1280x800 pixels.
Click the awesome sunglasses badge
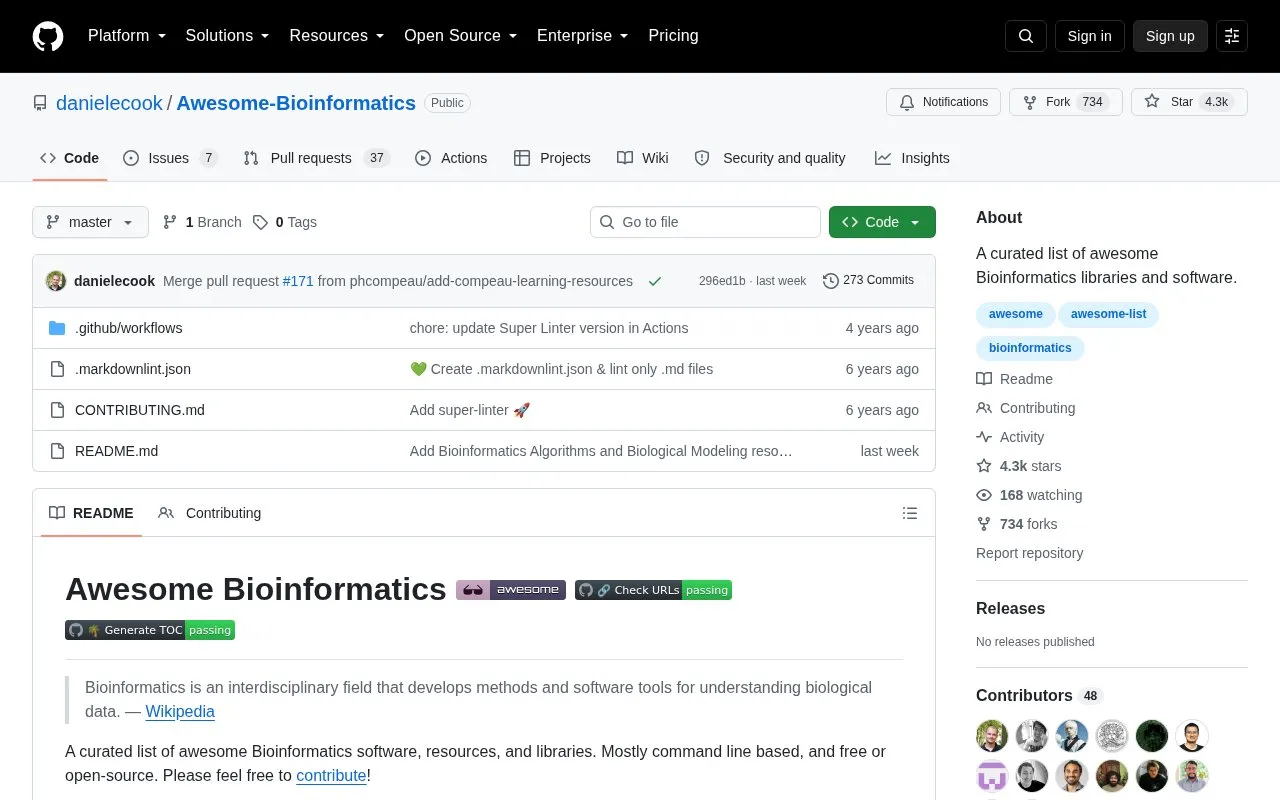[x=511, y=590]
